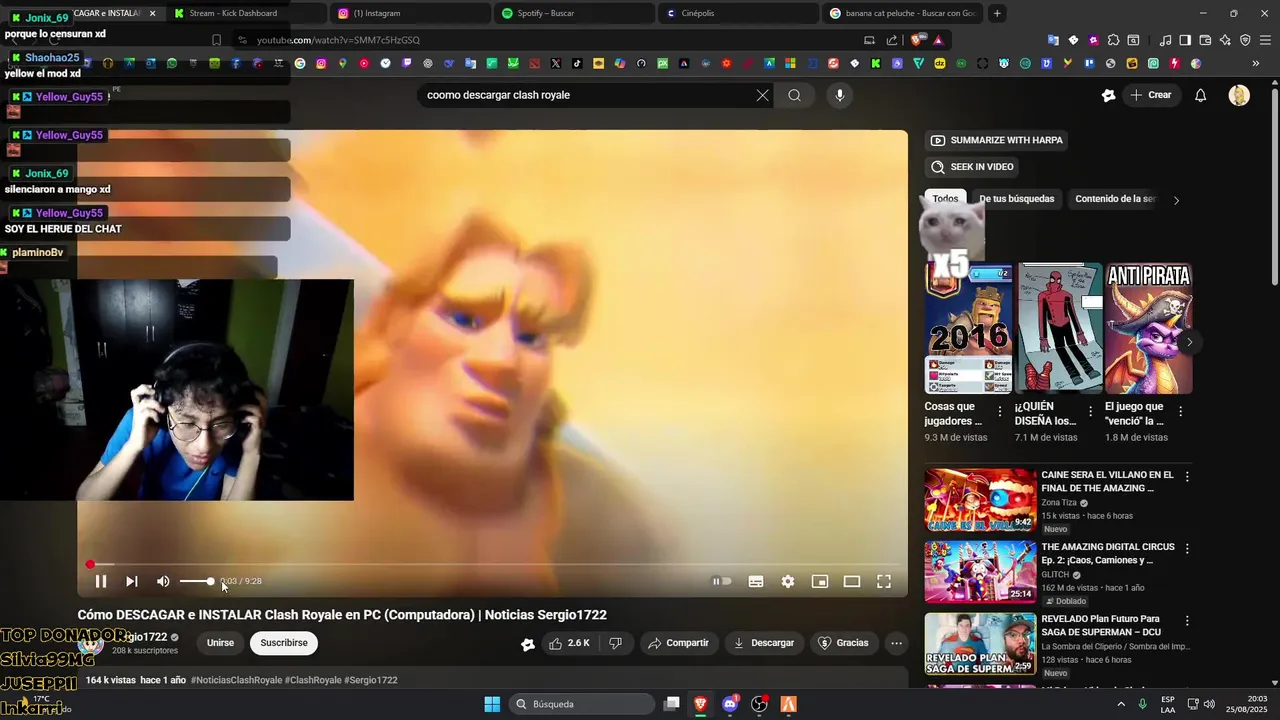Image resolution: width=1280 pixels, height=720 pixels.
Task: Click the search magnifier button
Action: click(x=794, y=95)
